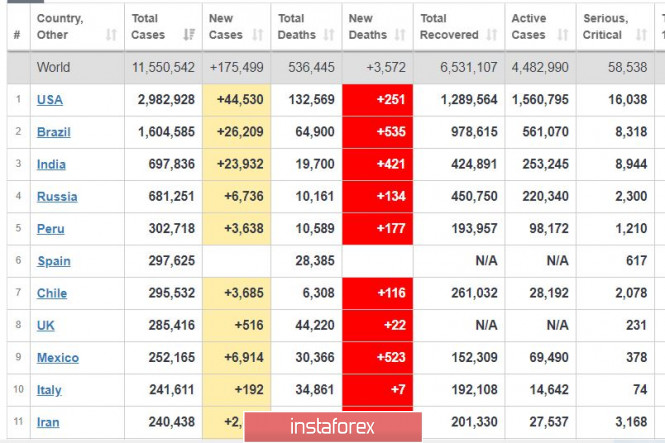Open the Brazil country page
Image resolution: width=665 pixels, height=443 pixels.
(x=53, y=132)
